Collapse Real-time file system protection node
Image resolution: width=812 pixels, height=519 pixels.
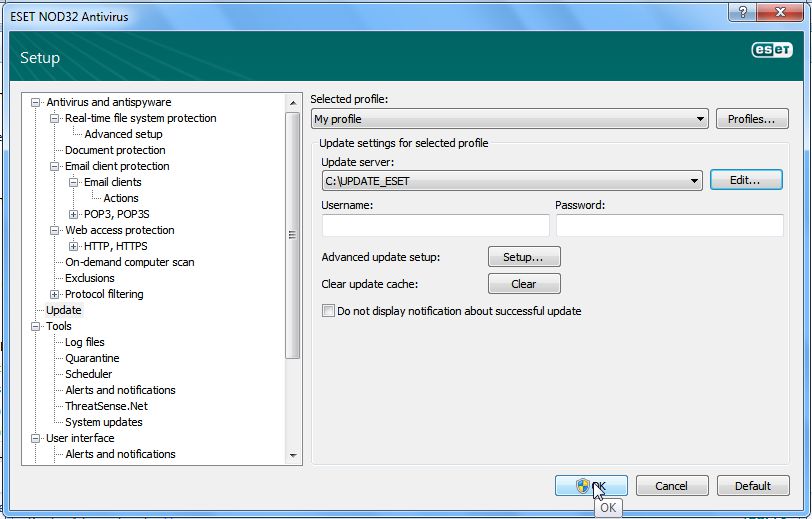pos(54,119)
